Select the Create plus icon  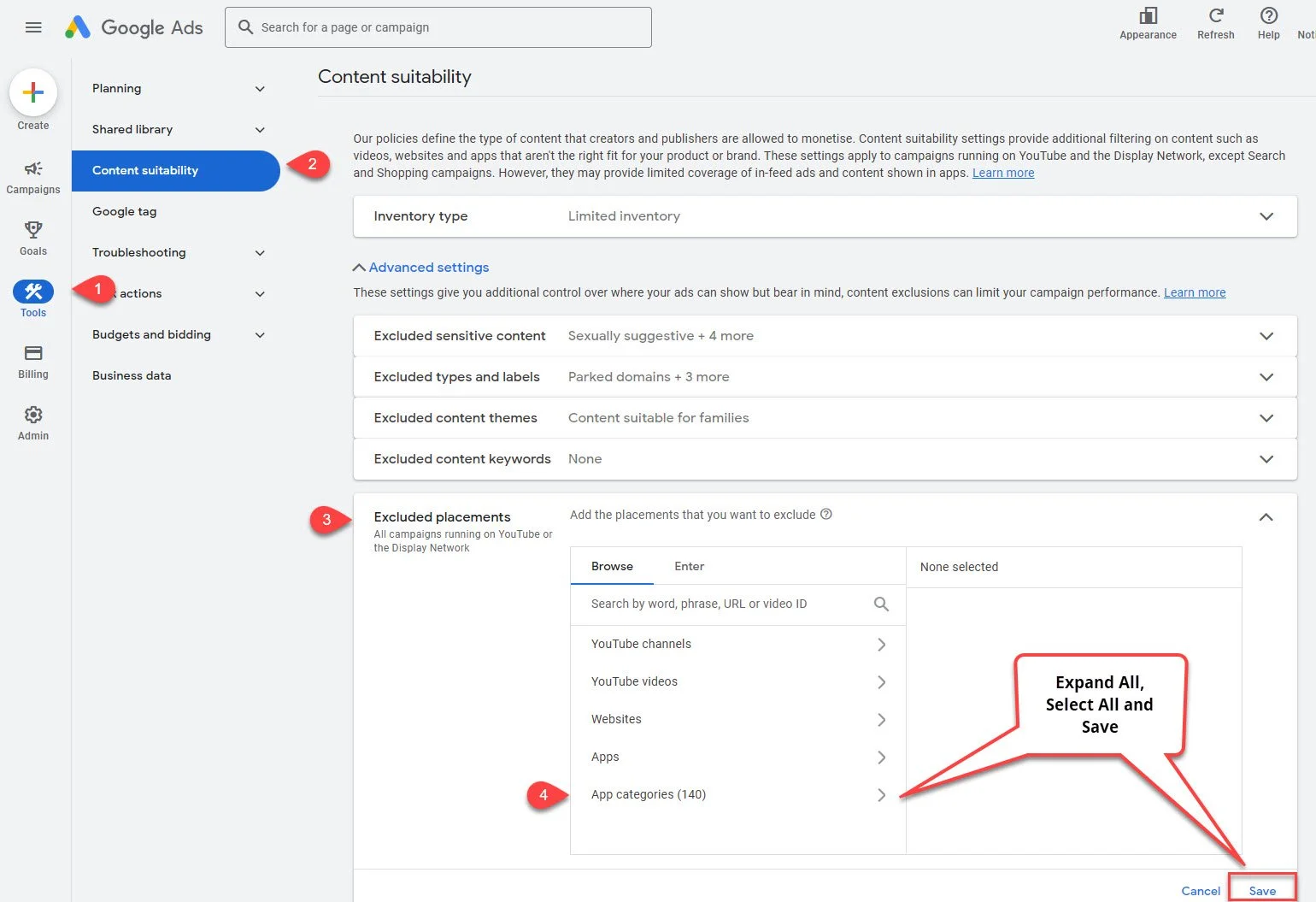pyautogui.click(x=32, y=92)
